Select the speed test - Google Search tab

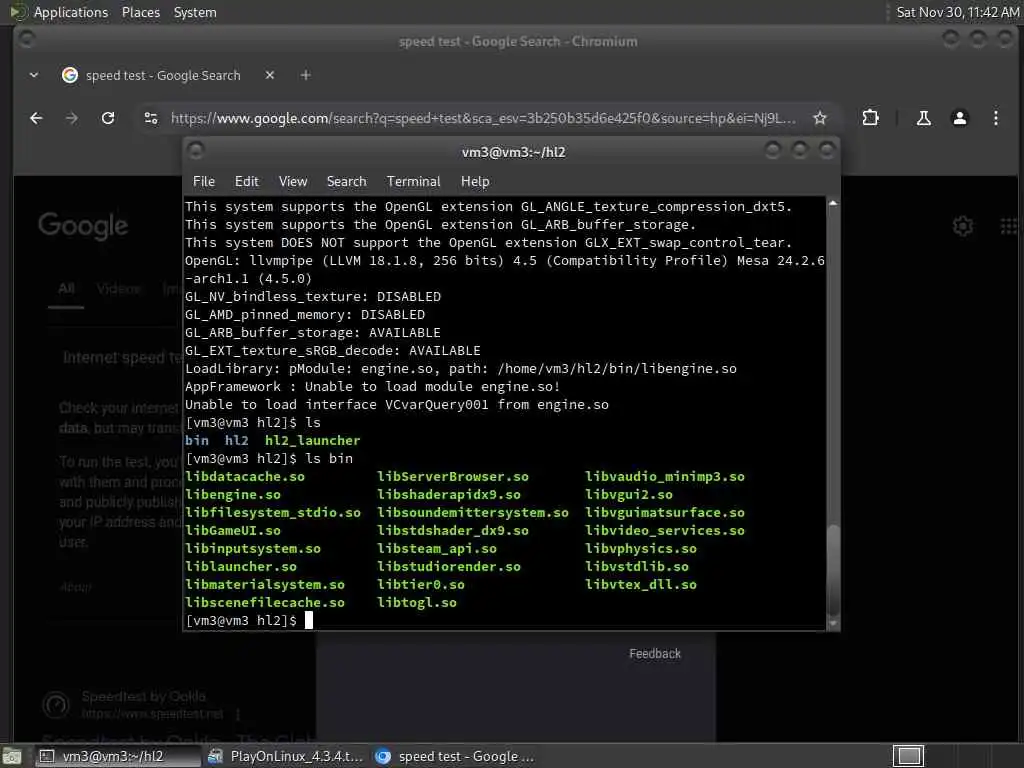[163, 75]
